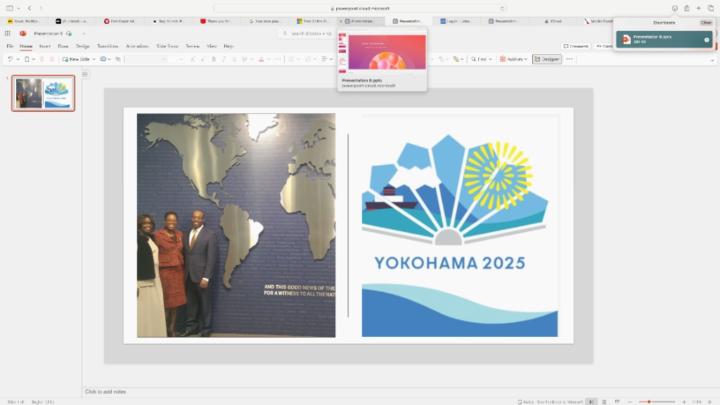The width and height of the screenshot is (720, 405).
Task: Open the Insert ribbon tab
Action: pyautogui.click(x=44, y=46)
